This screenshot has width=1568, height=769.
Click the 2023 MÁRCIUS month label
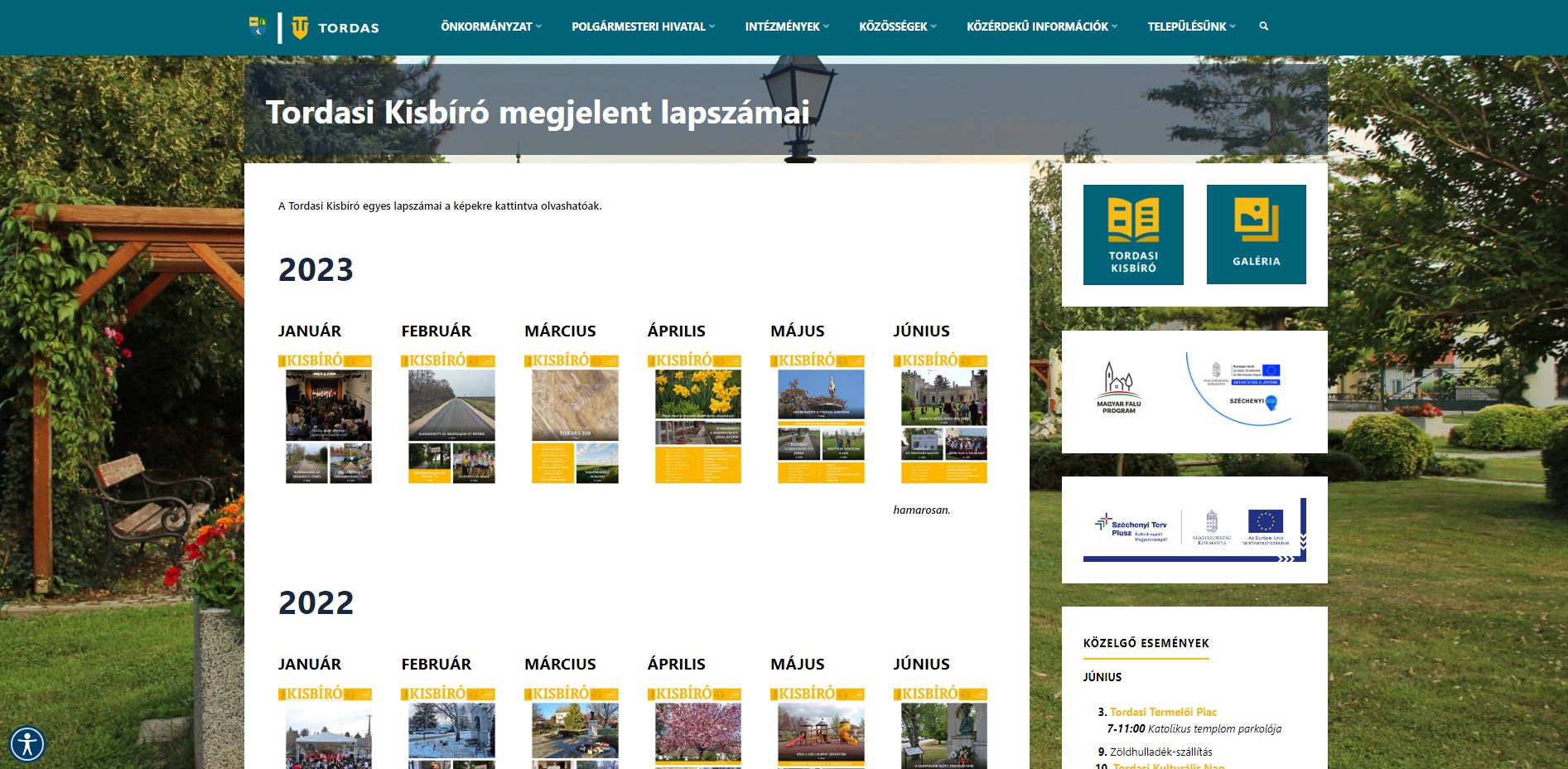[560, 331]
